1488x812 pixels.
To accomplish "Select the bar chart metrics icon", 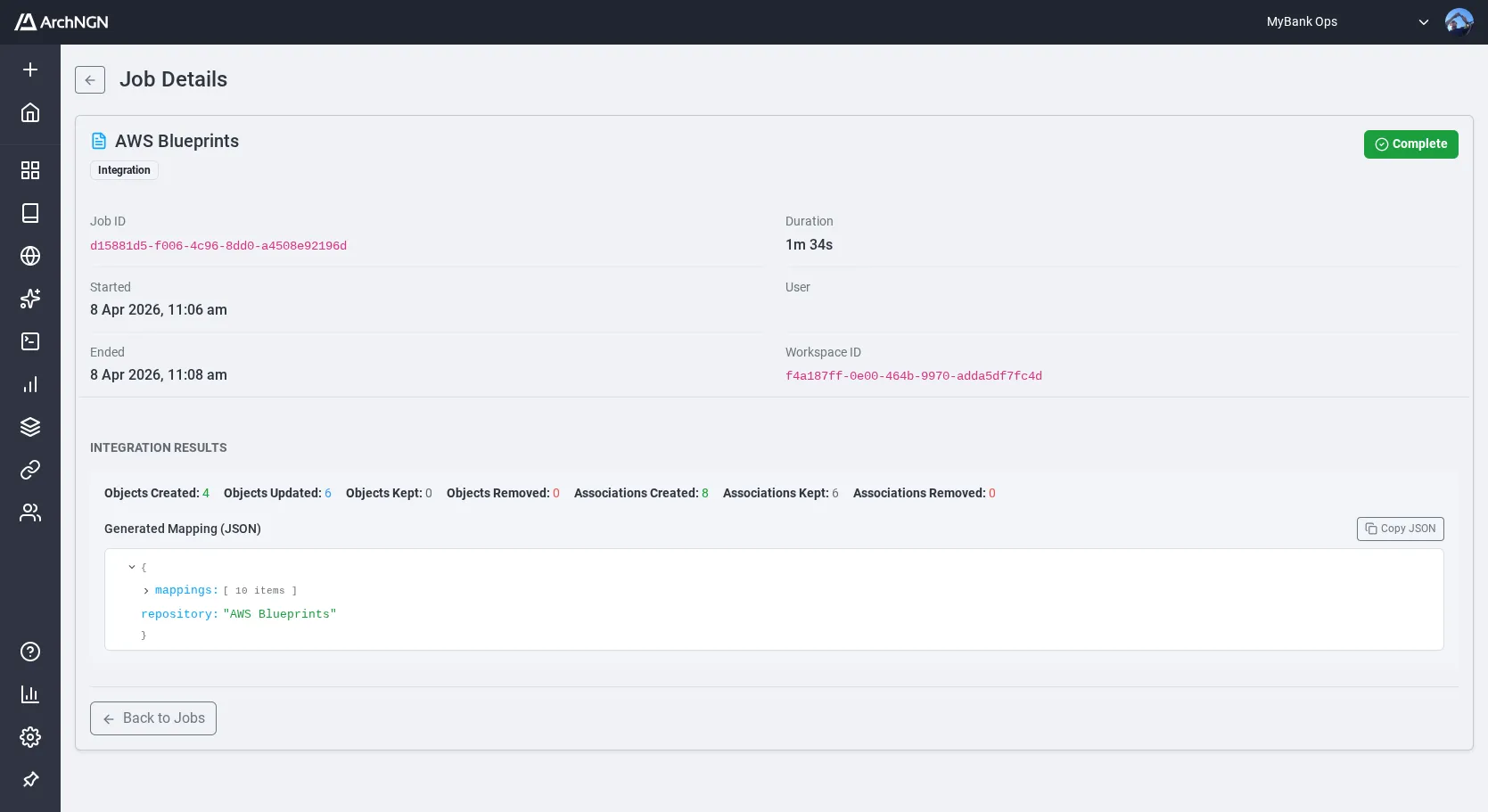I will 30,384.
